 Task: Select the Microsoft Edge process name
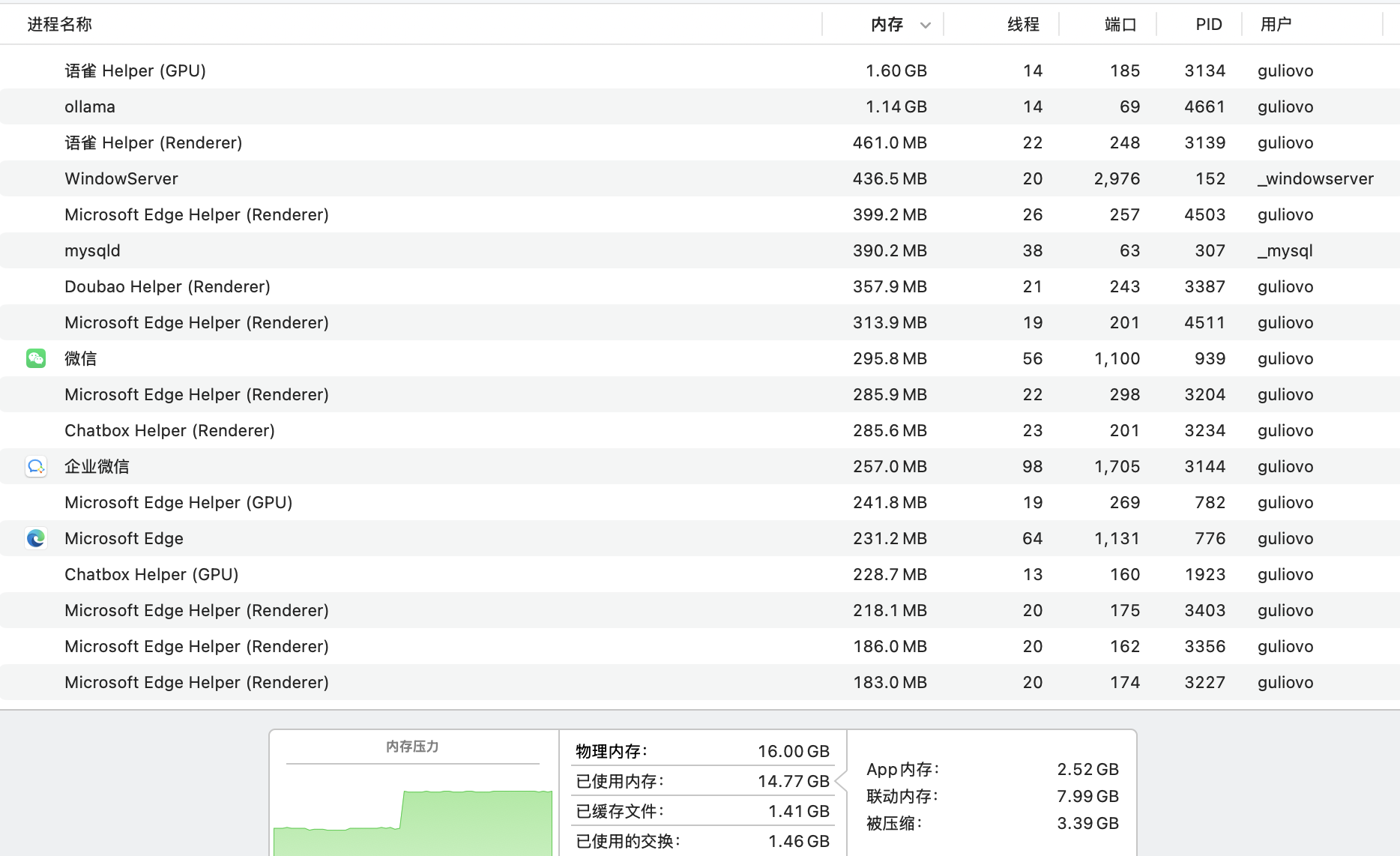point(124,538)
